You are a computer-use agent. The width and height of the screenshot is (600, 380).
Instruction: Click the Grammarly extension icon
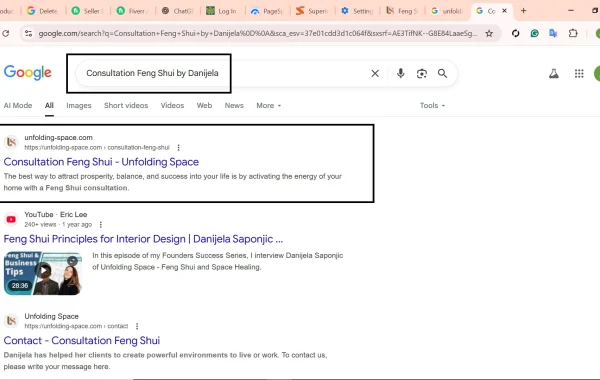click(x=535, y=33)
